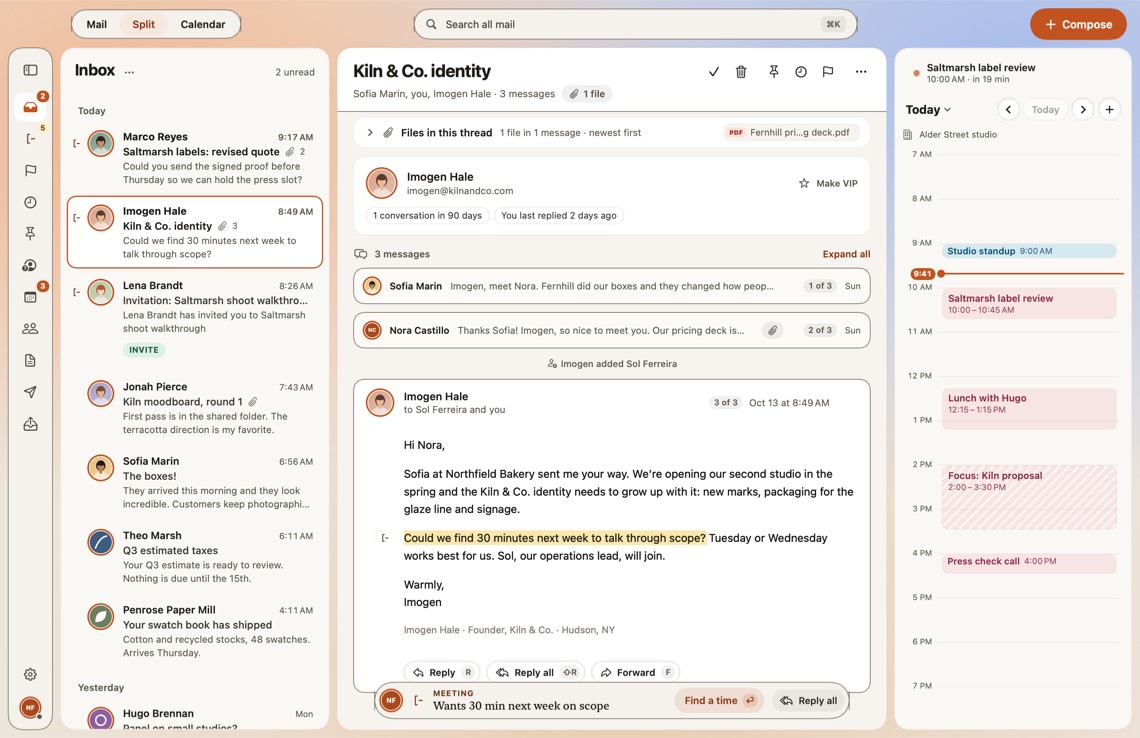Flag the Kiln & Co. identity thread
Image resolution: width=1140 pixels, height=738 pixels.
coord(827,71)
